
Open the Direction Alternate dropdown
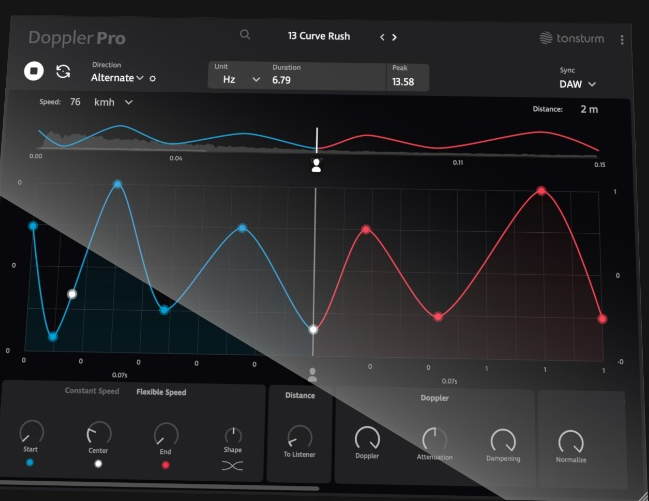pos(118,78)
